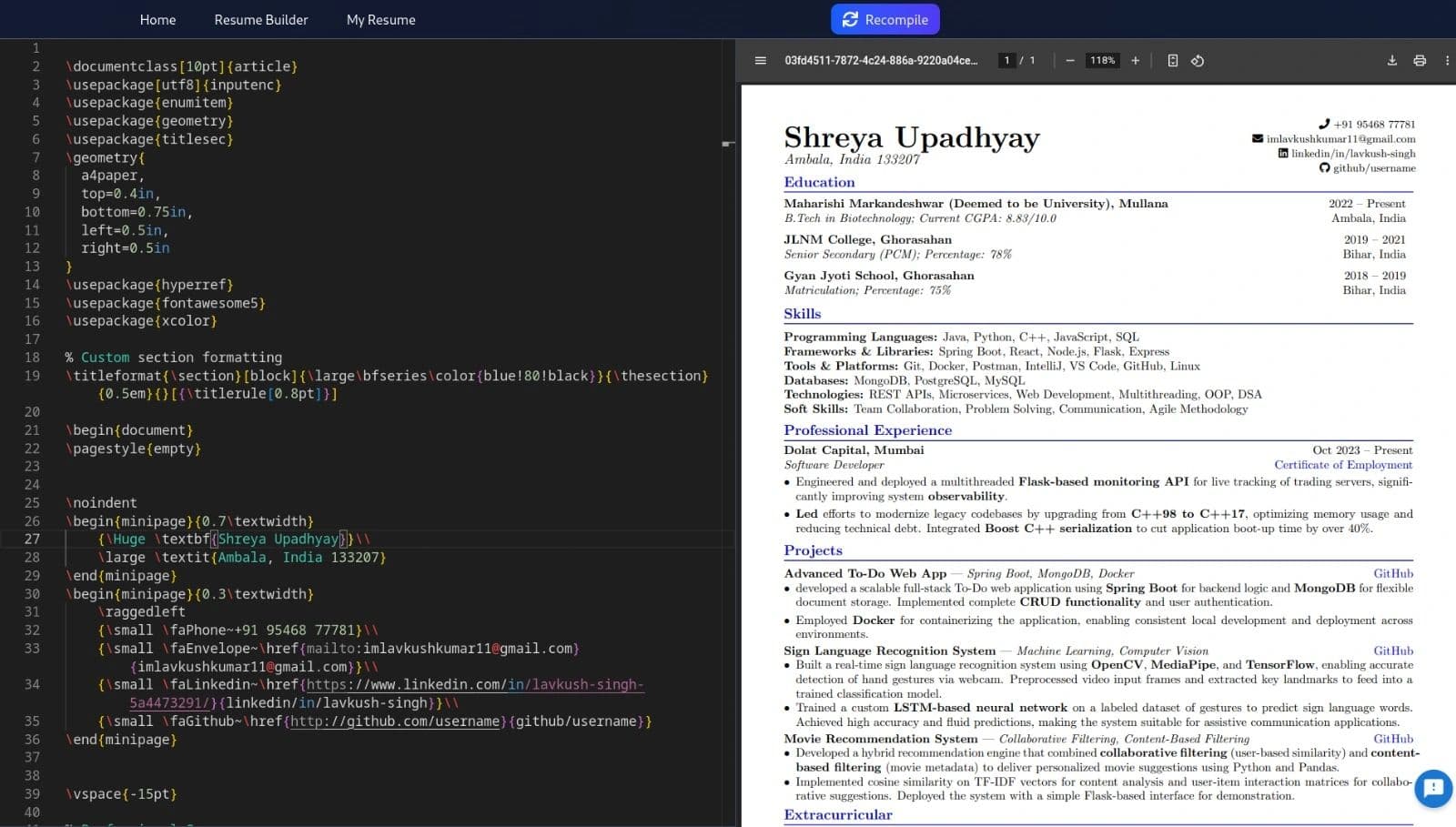Open My Resume page
This screenshot has height=827, width=1456.
381,19
